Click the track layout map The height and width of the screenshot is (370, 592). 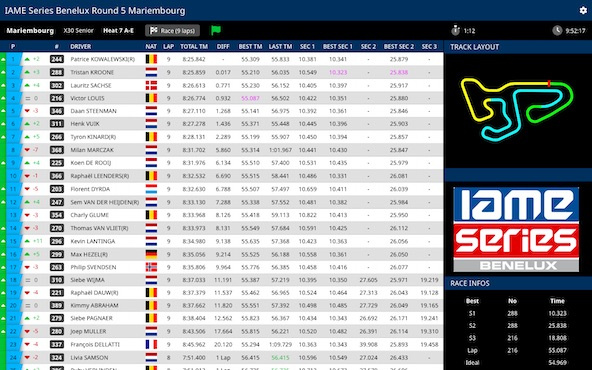click(x=517, y=109)
